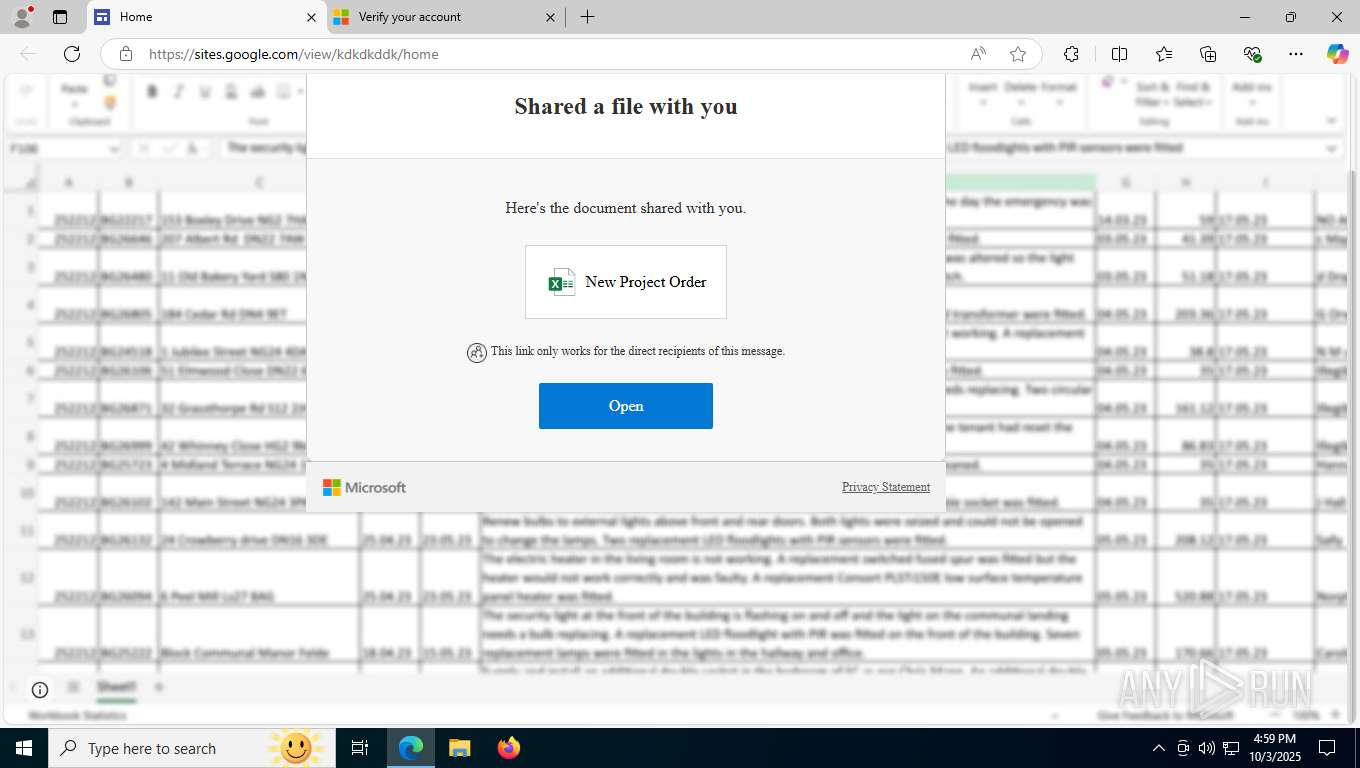Add this page to favorites star
This screenshot has height=768, width=1360.
point(1018,54)
